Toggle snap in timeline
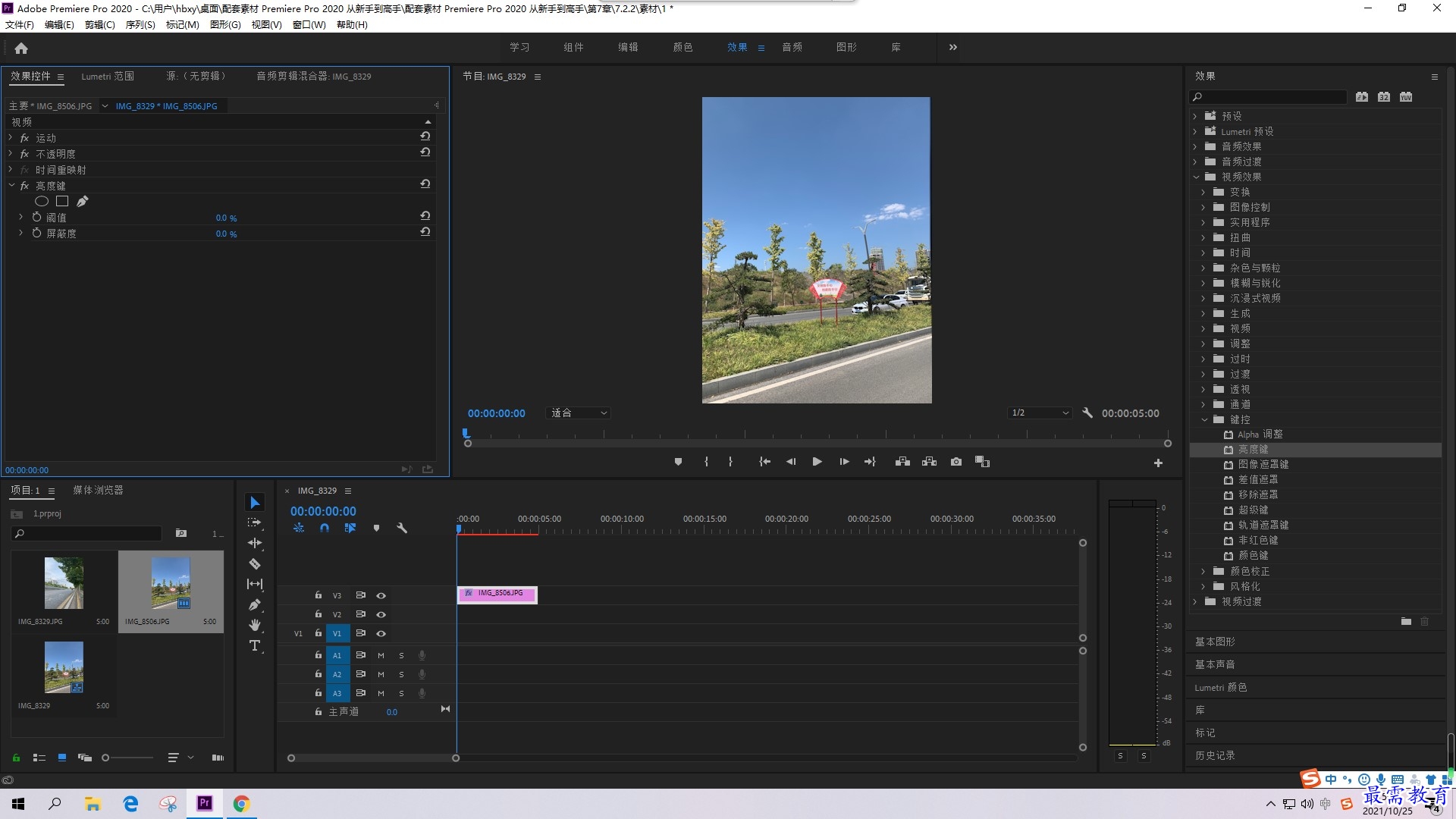Screen dimensions: 1456x819 (x=325, y=528)
